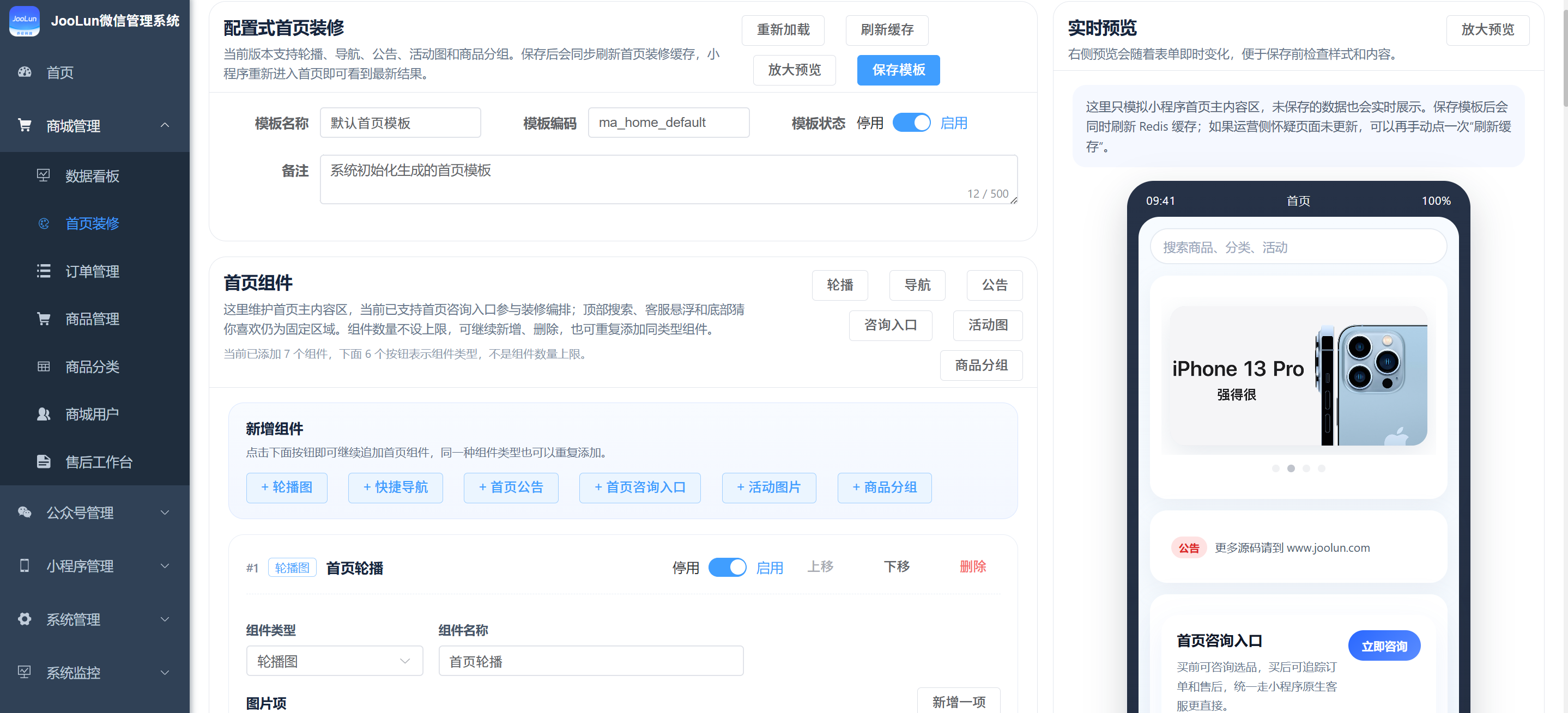This screenshot has width=1568, height=713.
Task: Click the 备注 textarea
Action: coord(668,179)
